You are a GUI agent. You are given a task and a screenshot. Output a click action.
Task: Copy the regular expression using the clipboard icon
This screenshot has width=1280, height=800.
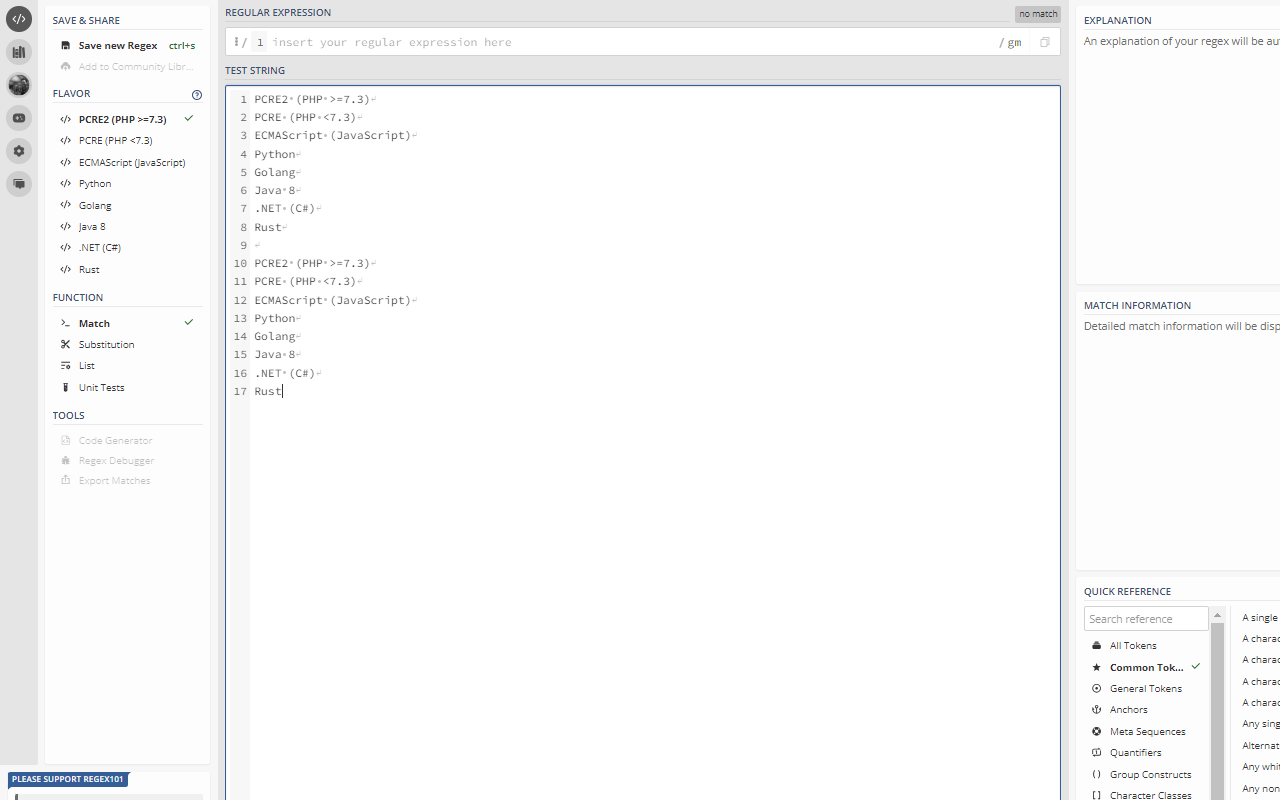point(1044,41)
